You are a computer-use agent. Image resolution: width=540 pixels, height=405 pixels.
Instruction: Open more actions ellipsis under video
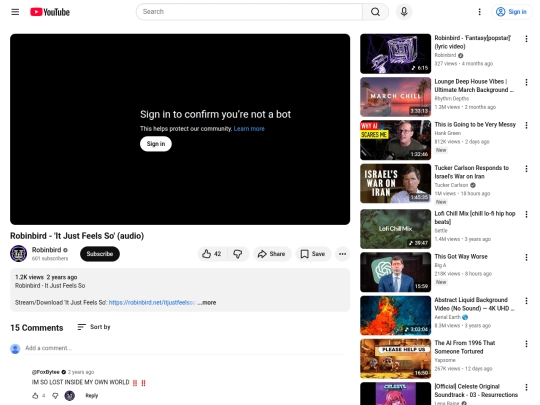pyautogui.click(x=342, y=254)
